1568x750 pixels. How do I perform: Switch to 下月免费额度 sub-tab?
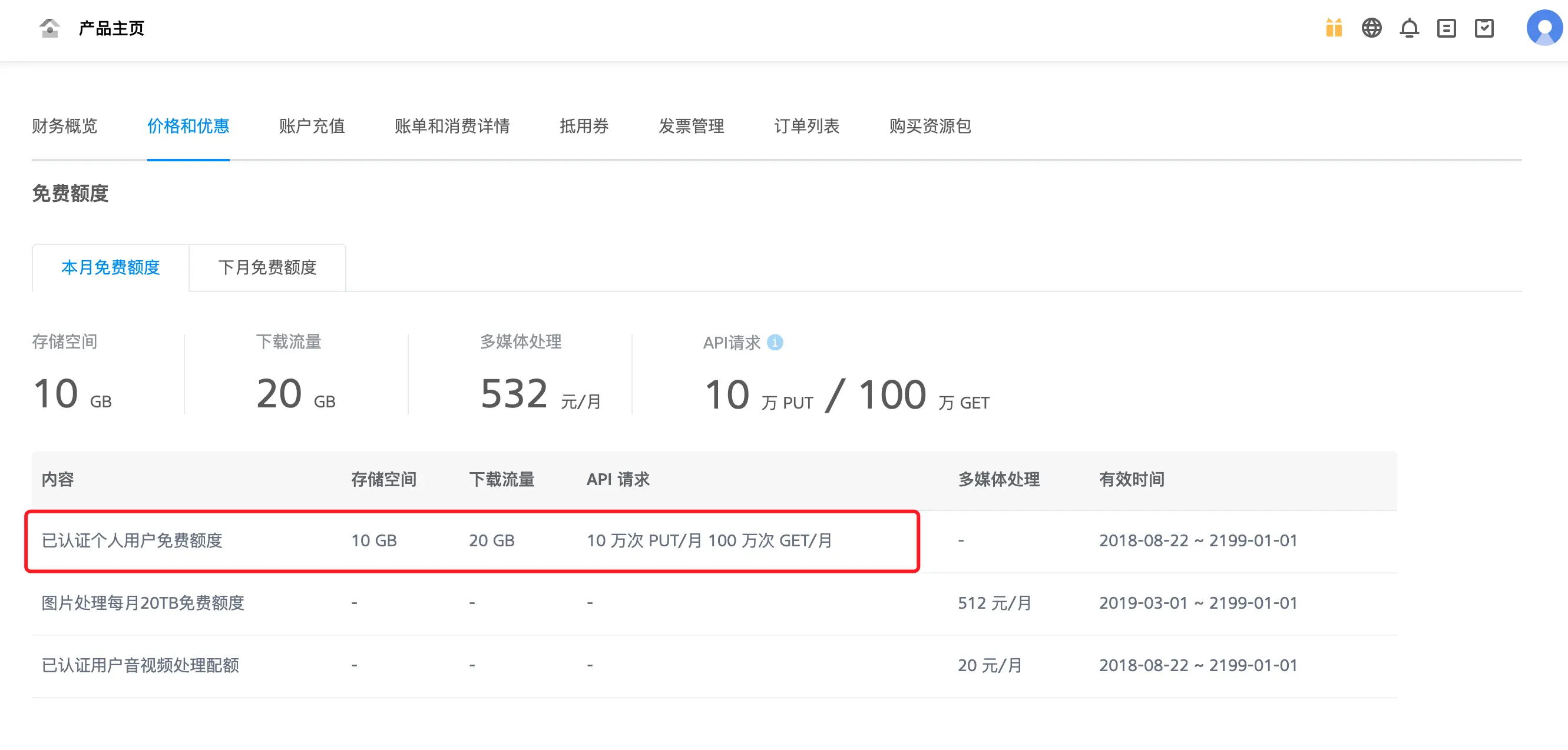click(x=267, y=268)
